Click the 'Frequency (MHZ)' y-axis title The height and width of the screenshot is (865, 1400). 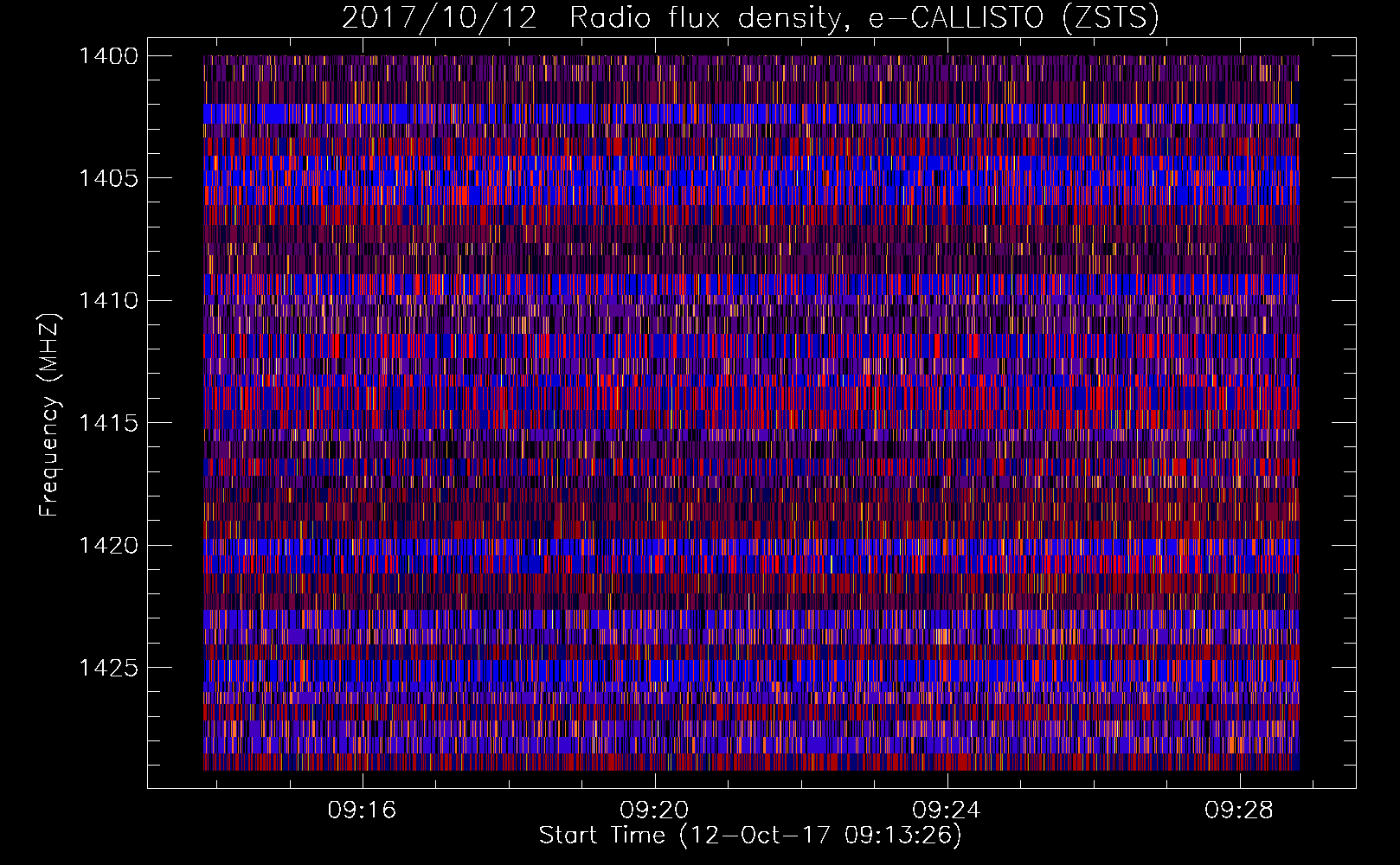point(49,415)
